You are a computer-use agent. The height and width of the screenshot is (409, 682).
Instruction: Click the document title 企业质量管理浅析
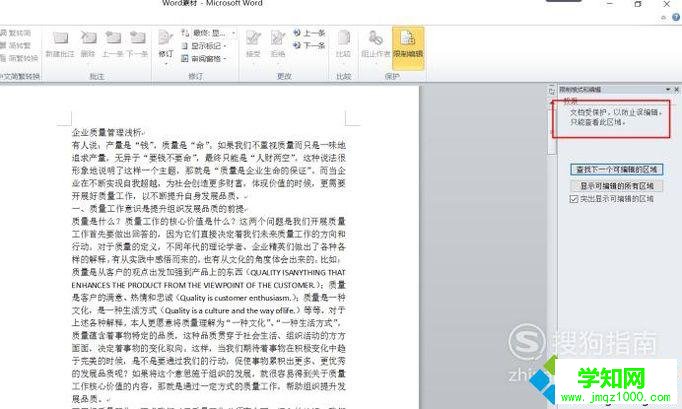click(107, 132)
